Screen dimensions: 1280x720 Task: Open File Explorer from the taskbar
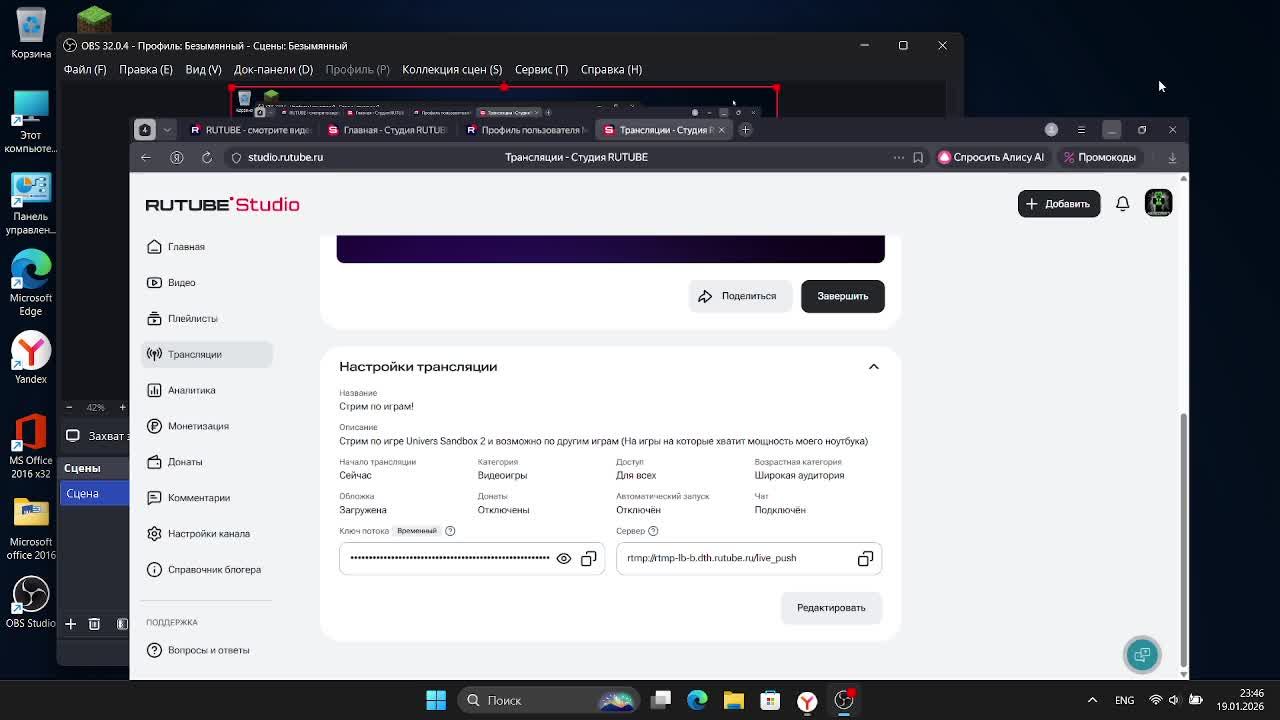point(734,700)
